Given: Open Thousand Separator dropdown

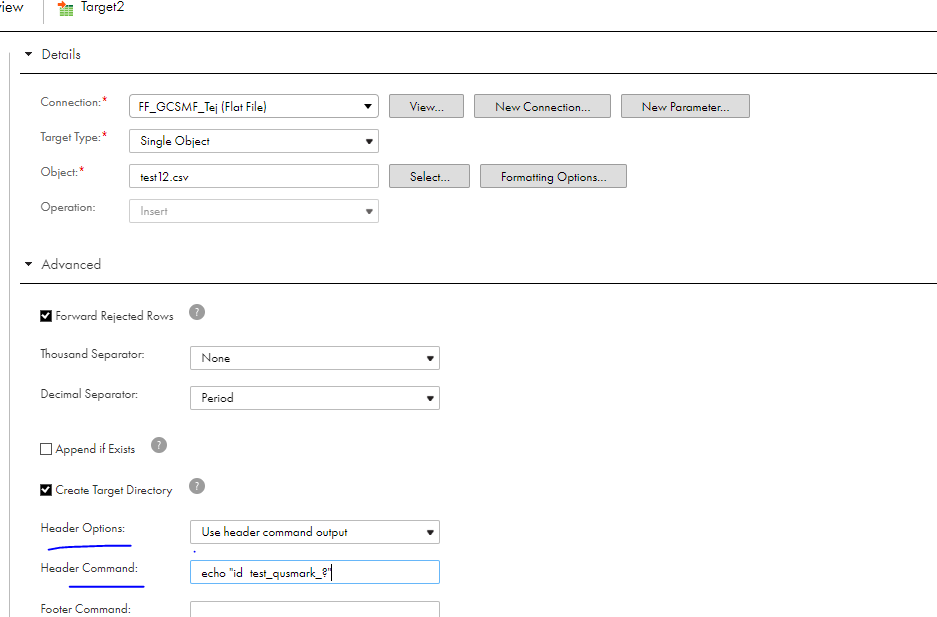Looking at the screenshot, I should tap(315, 358).
